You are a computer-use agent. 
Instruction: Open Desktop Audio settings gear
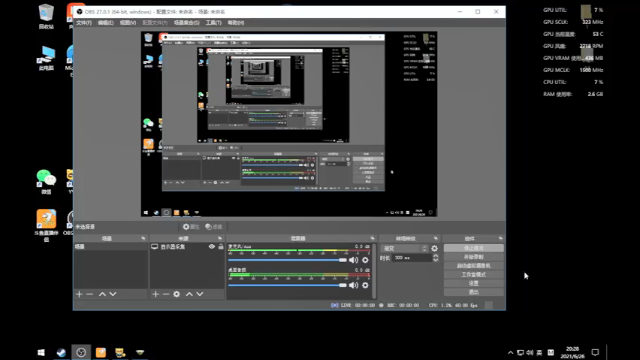365,285
